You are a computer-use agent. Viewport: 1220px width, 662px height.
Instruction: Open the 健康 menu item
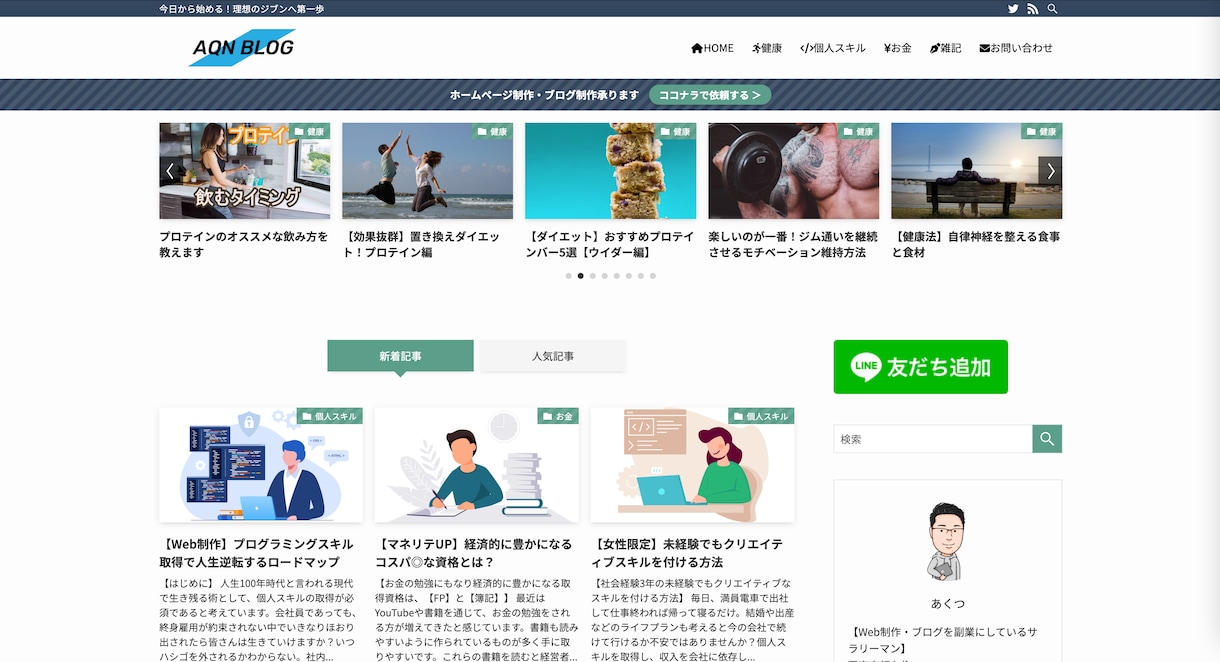[767, 48]
